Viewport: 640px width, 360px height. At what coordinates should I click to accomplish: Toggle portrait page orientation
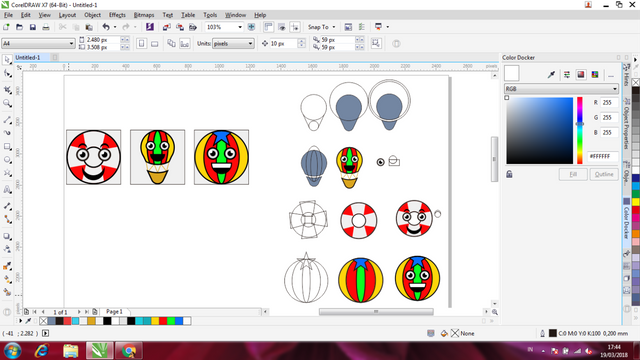141,44
